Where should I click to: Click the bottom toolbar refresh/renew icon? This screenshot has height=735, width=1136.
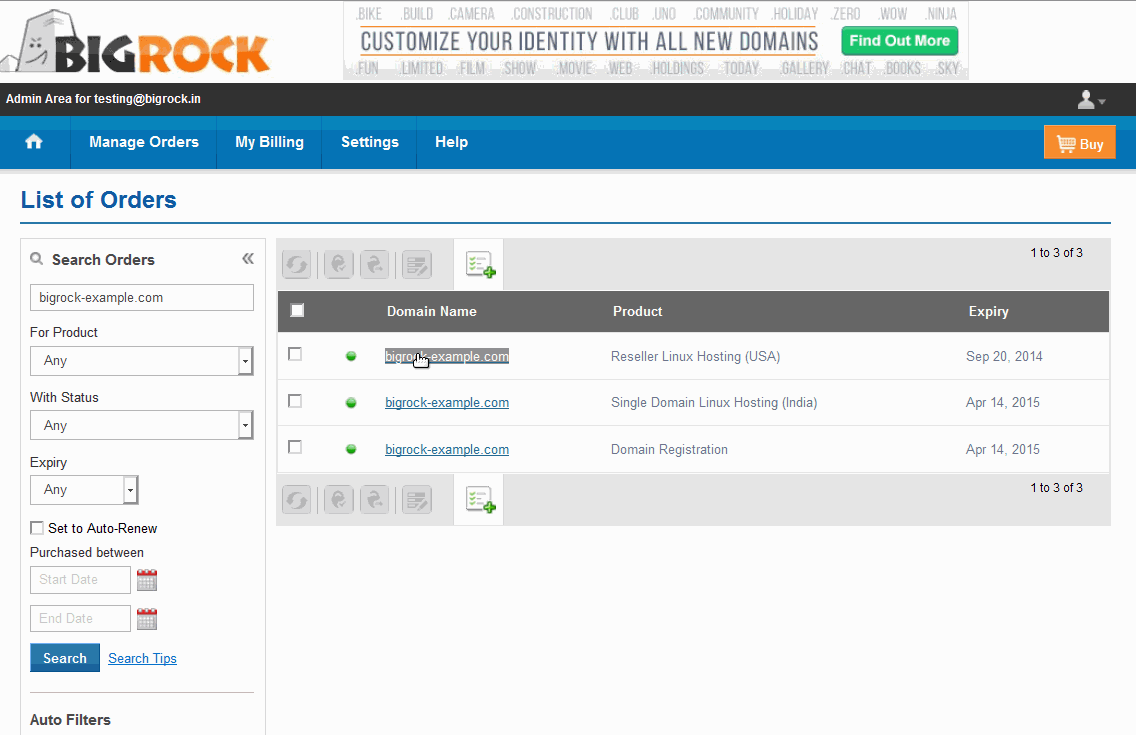click(296, 500)
